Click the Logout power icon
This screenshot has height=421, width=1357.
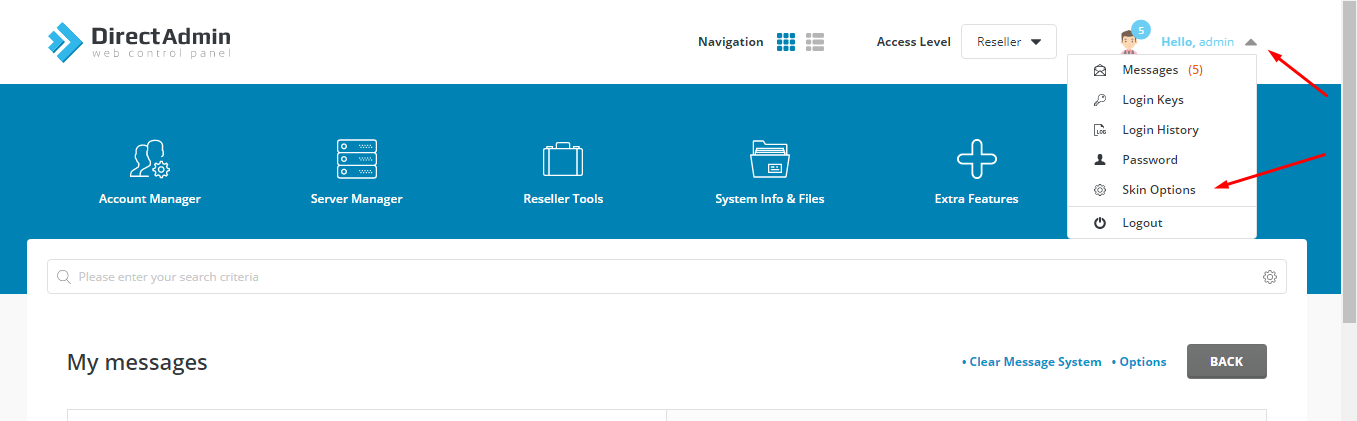point(1100,223)
